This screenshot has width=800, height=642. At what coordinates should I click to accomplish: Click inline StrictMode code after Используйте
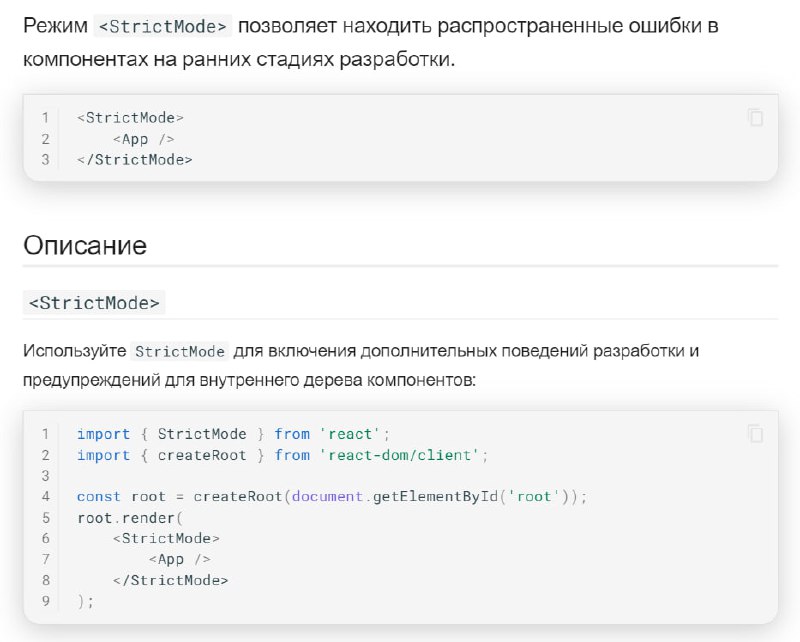pyautogui.click(x=180, y=351)
